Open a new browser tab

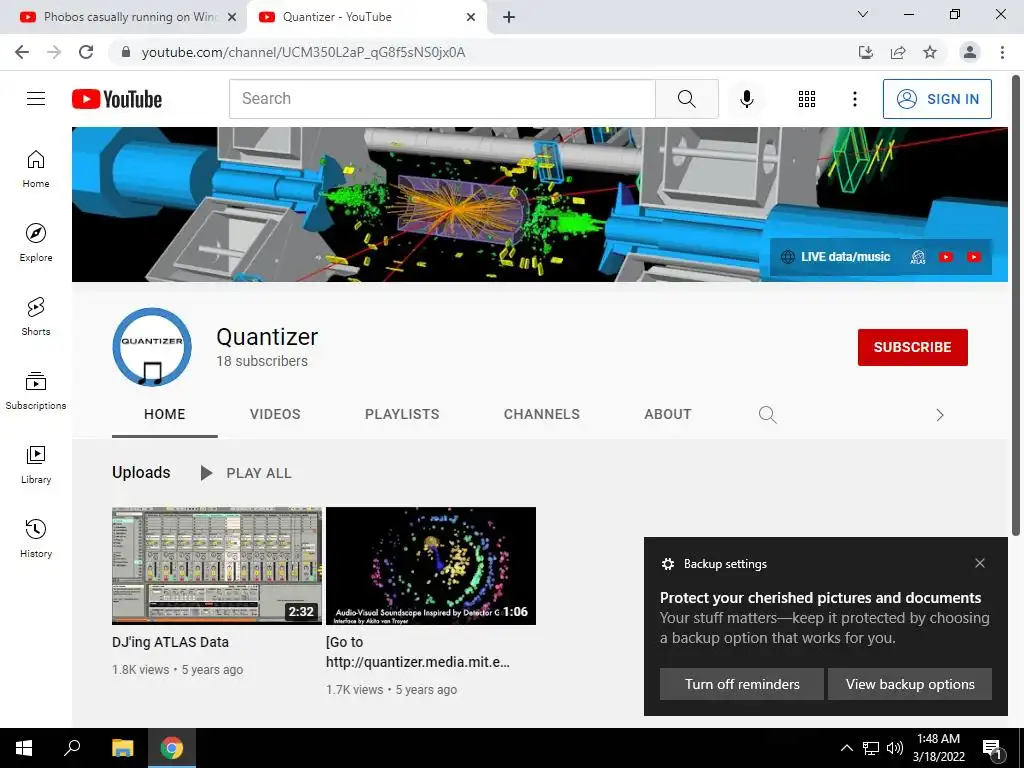pyautogui.click(x=509, y=18)
